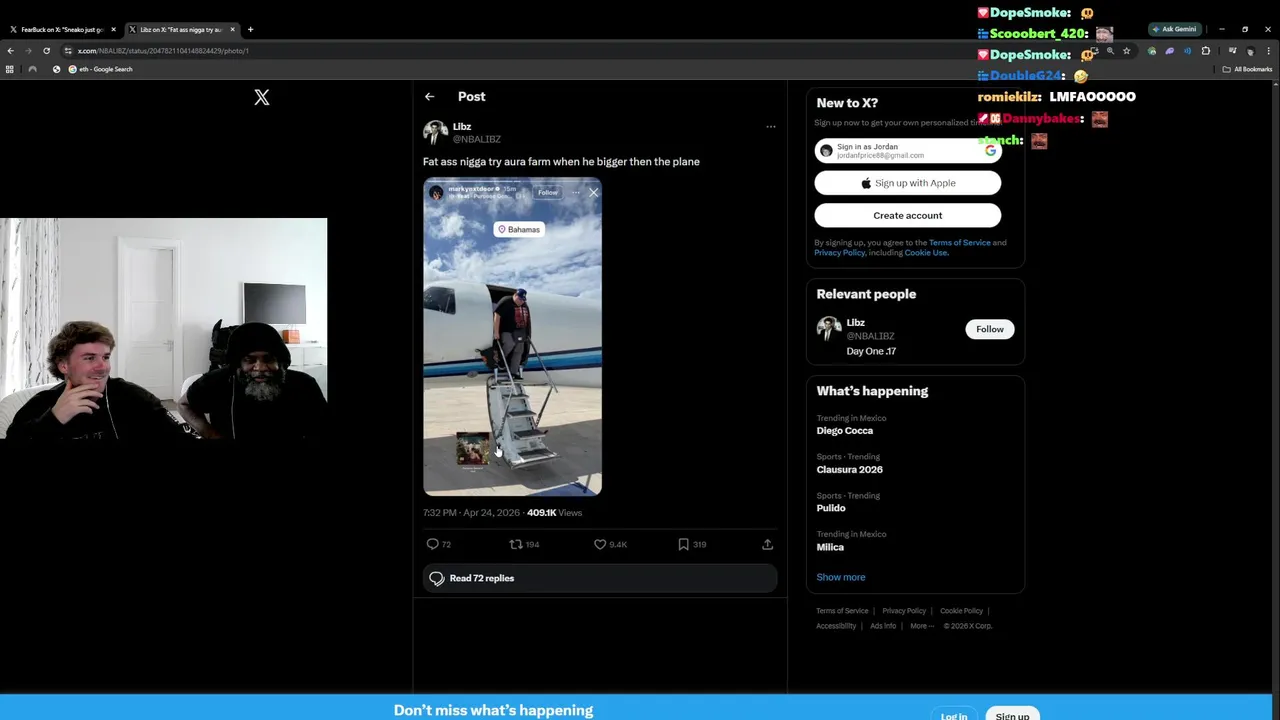Click the x.com address bar URL
Viewport: 1280px width, 720px height.
pyautogui.click(x=163, y=51)
